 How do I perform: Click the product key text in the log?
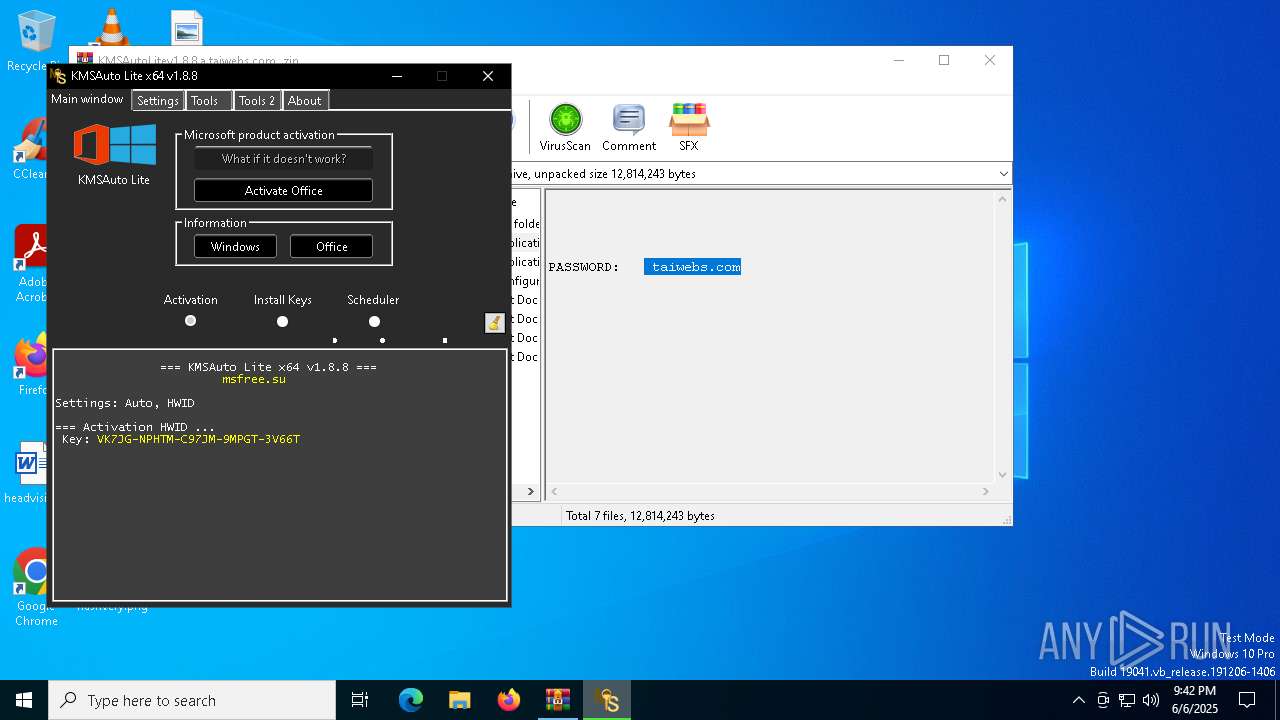[x=198, y=439]
